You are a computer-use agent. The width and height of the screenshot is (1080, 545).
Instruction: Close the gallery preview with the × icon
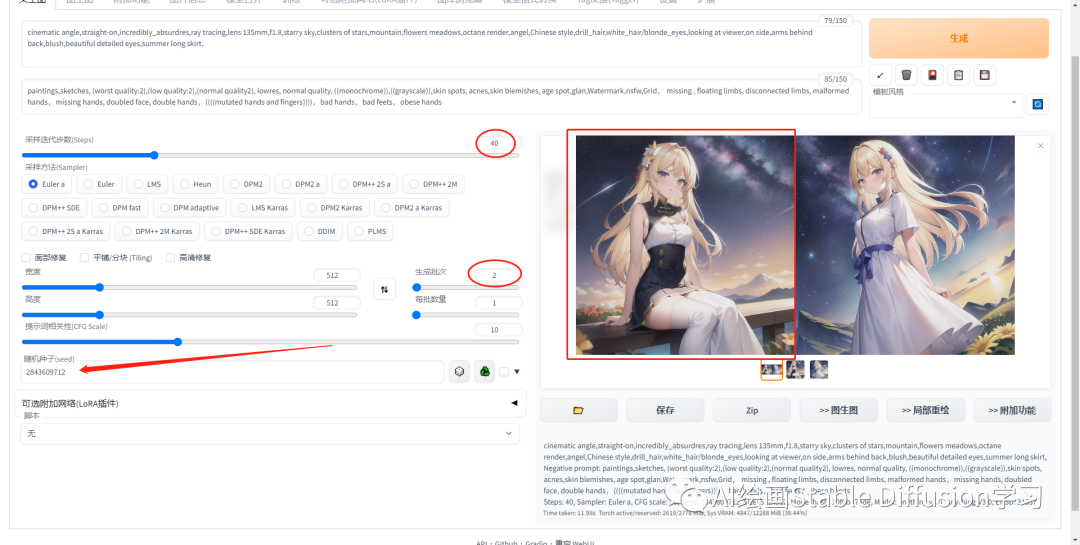coord(1040,145)
